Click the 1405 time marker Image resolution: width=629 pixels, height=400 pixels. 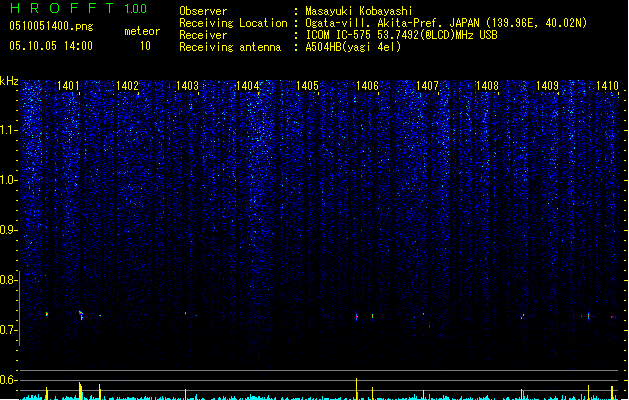(307, 85)
